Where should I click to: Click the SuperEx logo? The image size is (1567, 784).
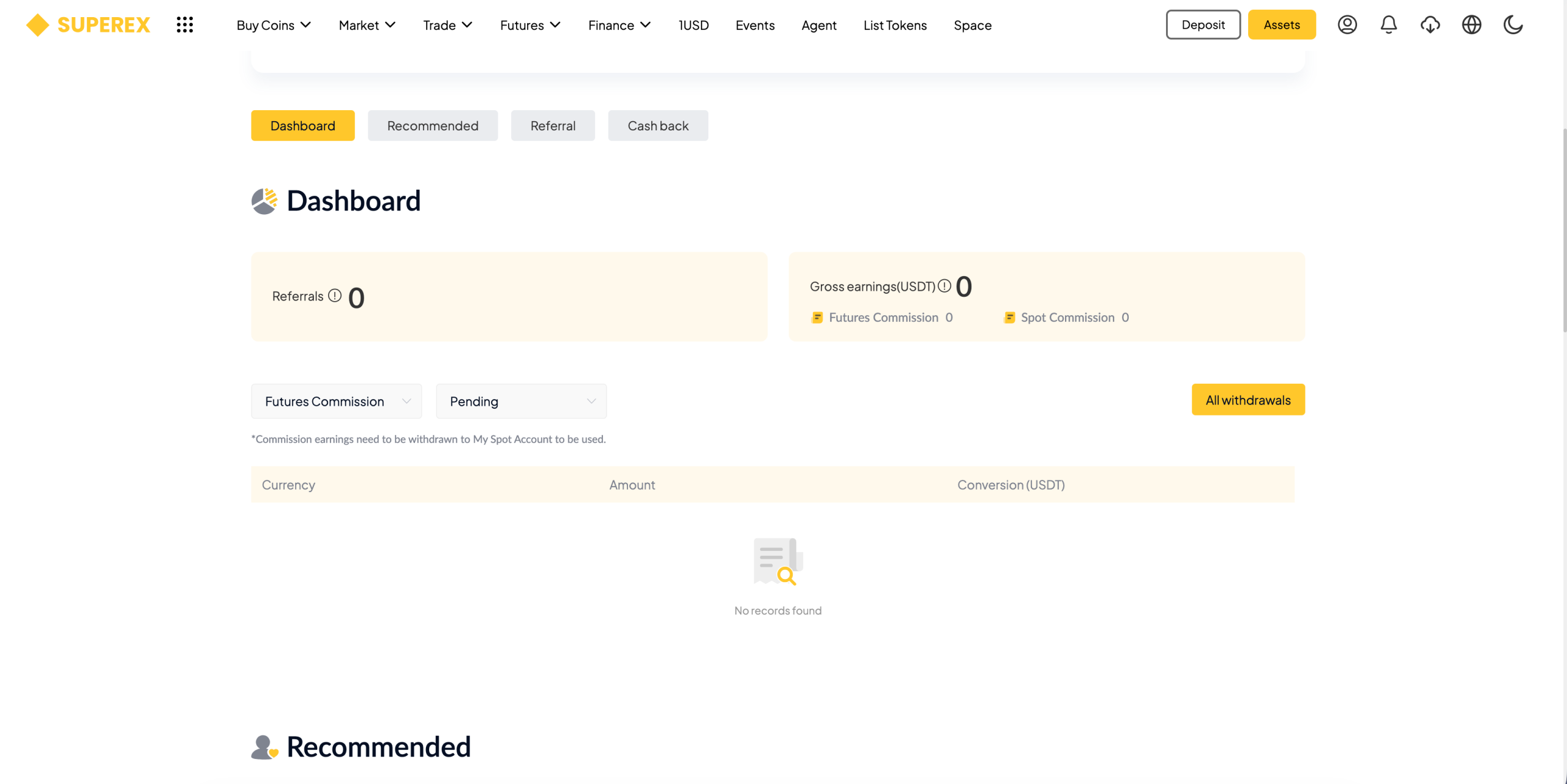(x=88, y=24)
